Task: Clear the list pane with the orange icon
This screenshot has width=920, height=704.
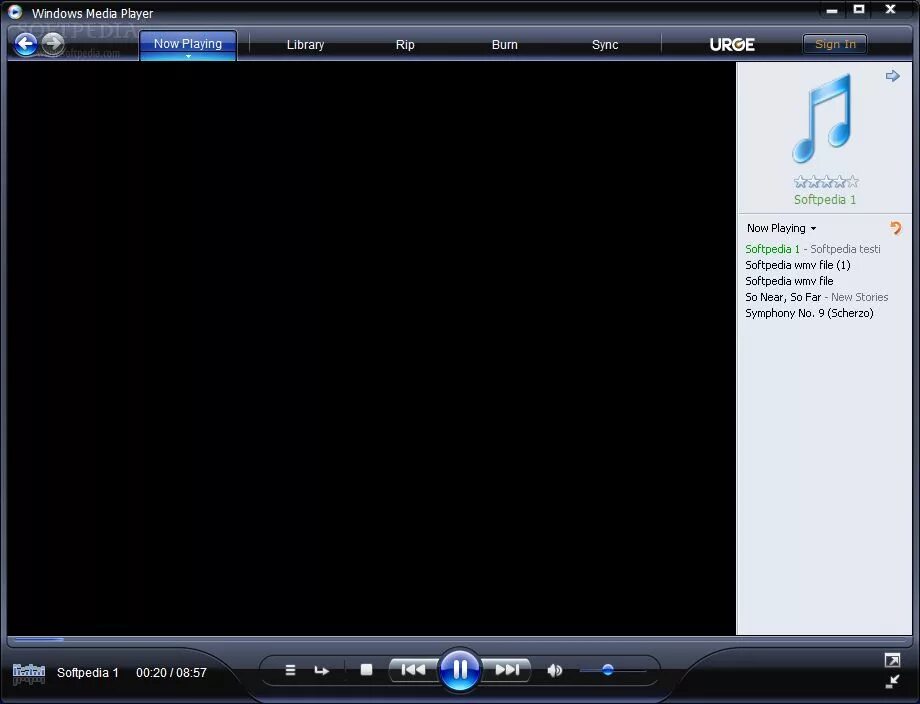Action: [x=895, y=228]
